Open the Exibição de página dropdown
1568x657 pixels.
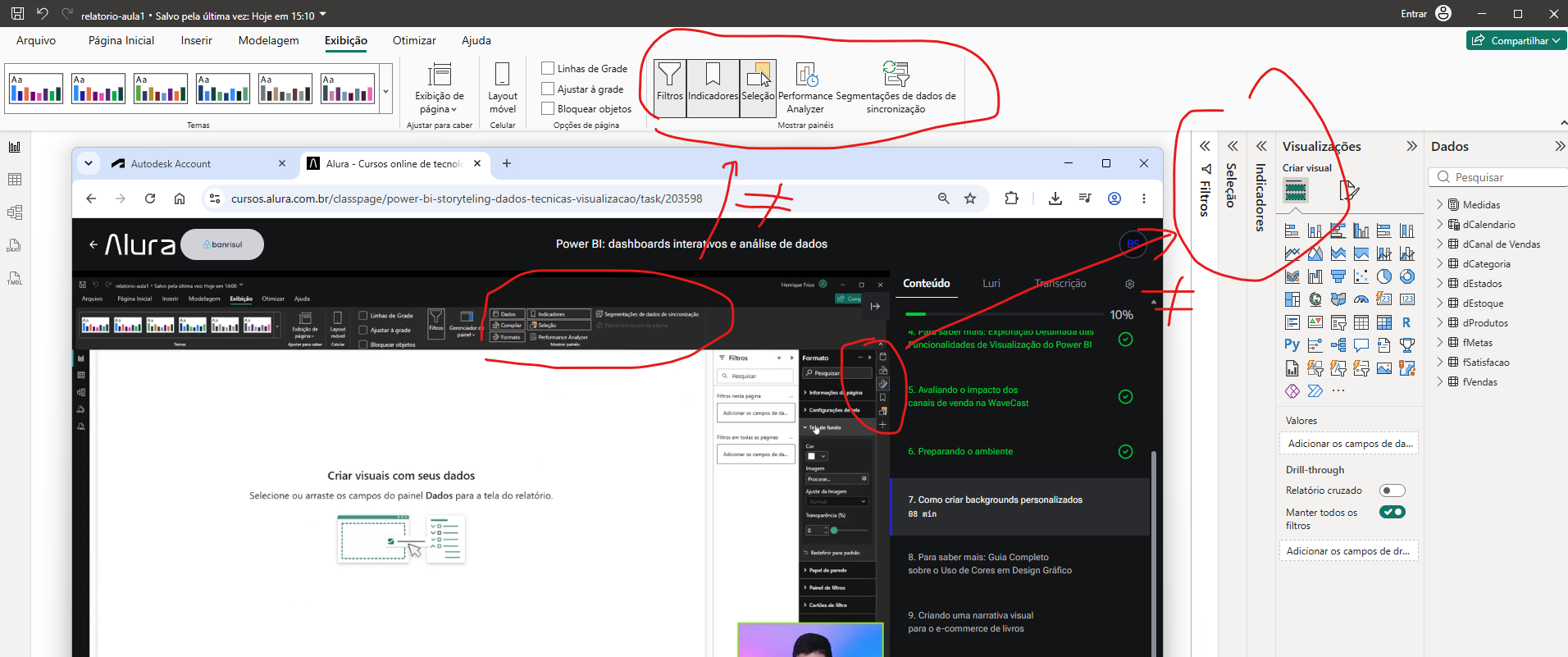(440, 88)
